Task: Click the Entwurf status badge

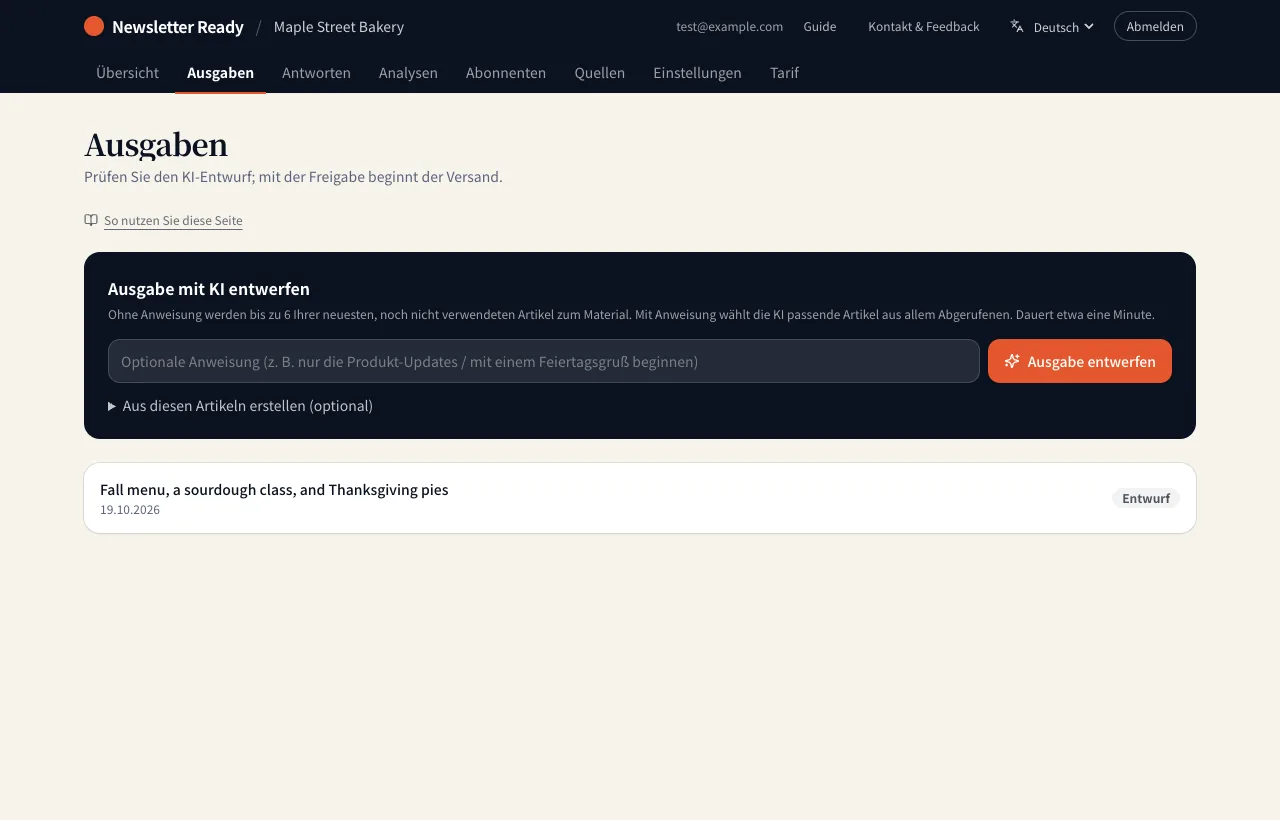Action: pos(1146,498)
